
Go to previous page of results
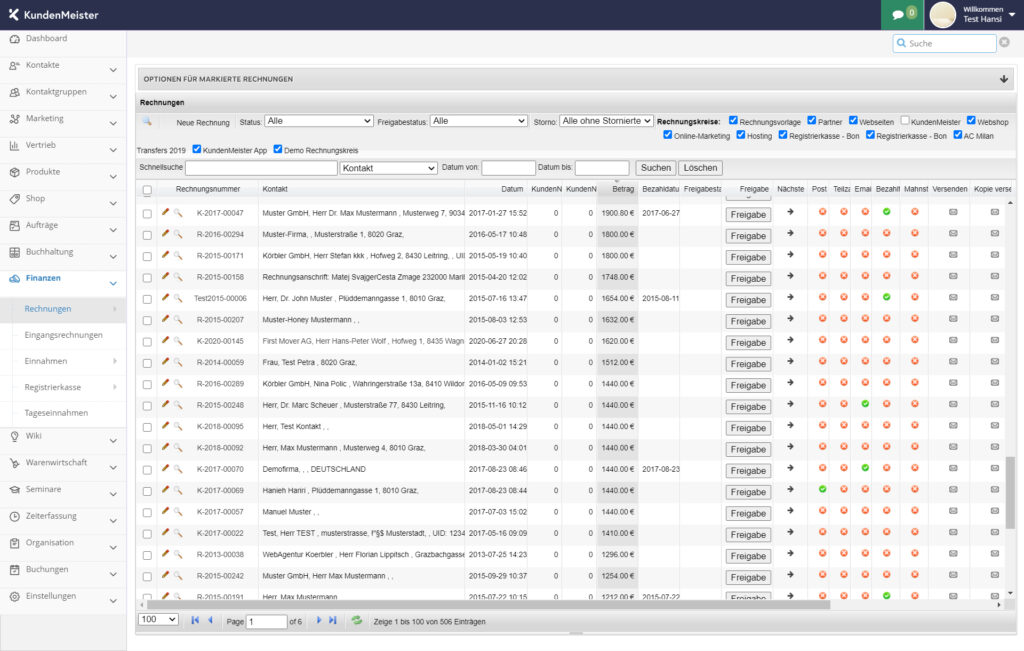(x=210, y=620)
